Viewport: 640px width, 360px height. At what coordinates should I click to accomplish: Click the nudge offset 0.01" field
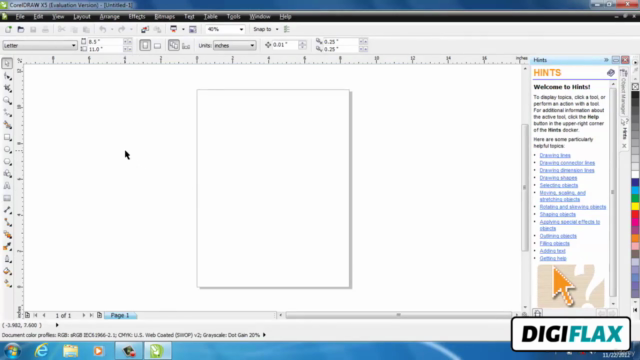click(x=285, y=45)
